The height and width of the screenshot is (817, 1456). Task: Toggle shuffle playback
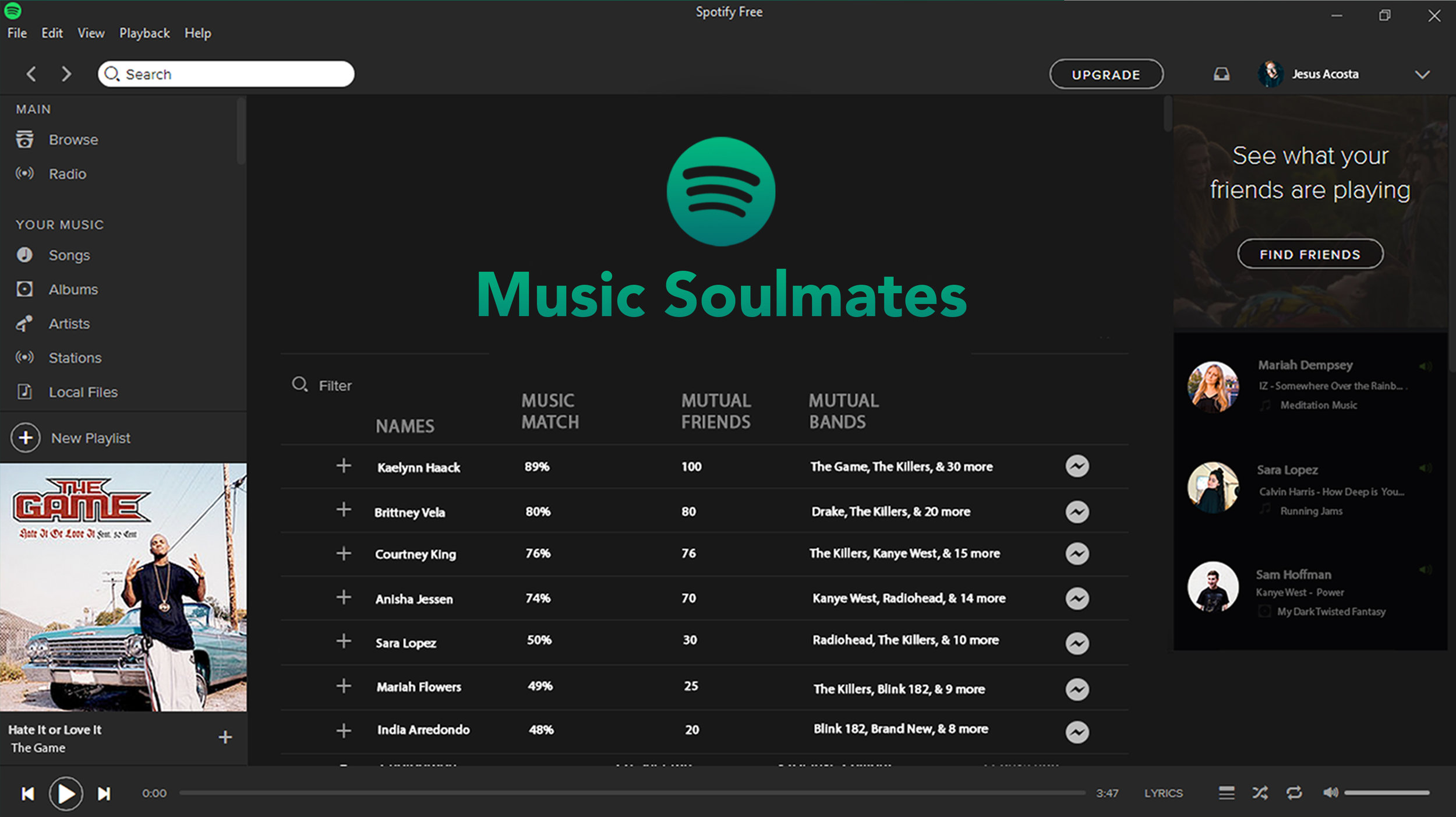[x=1260, y=793]
